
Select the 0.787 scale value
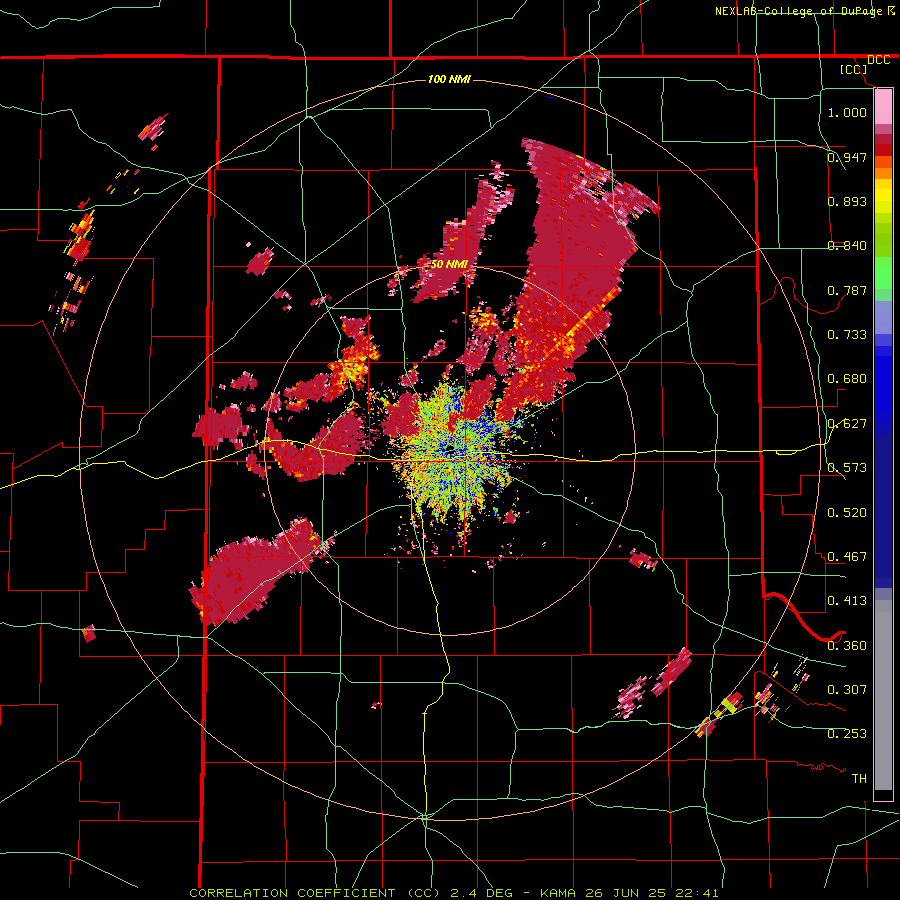coord(847,290)
